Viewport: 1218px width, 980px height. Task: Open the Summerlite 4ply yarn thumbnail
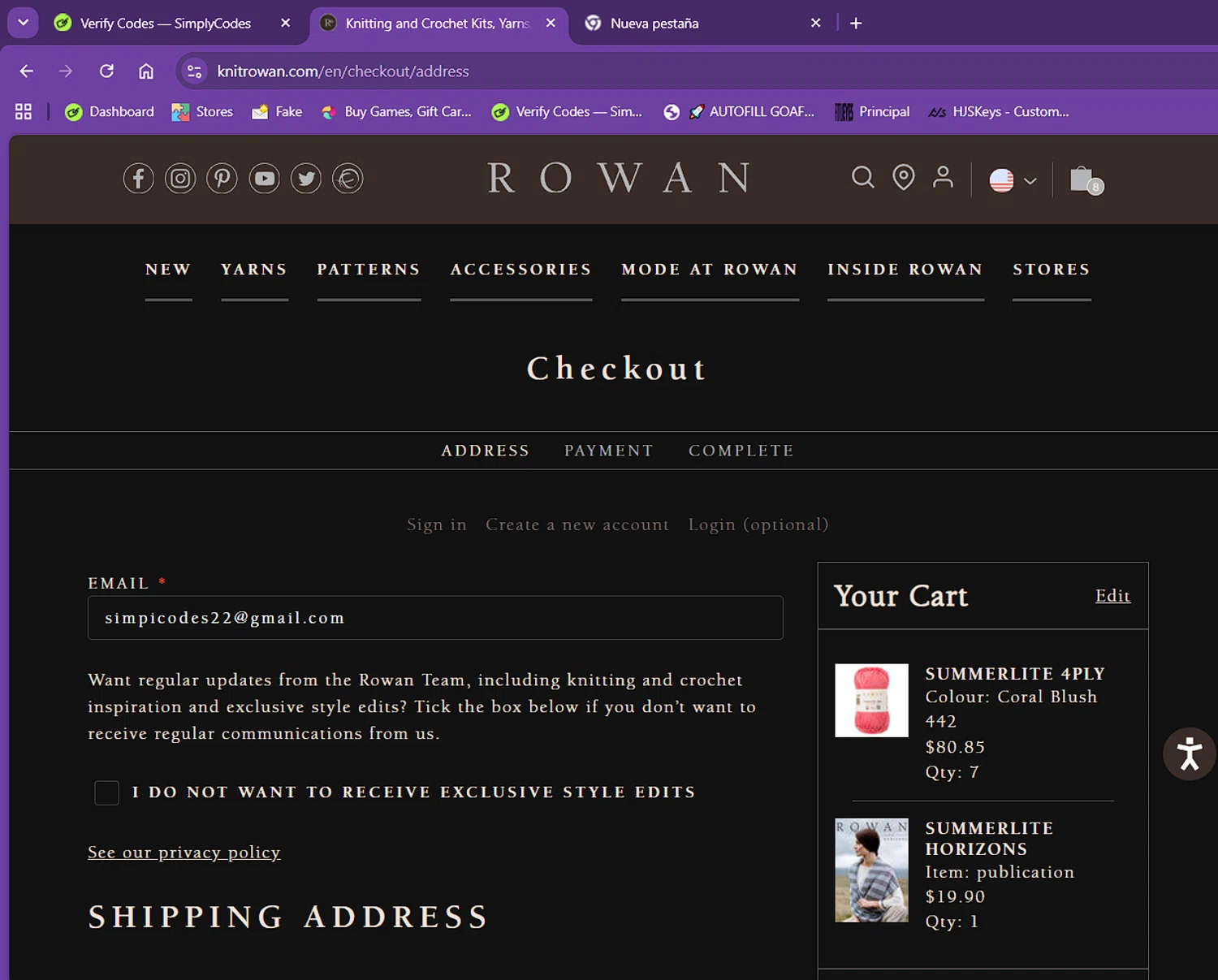871,700
